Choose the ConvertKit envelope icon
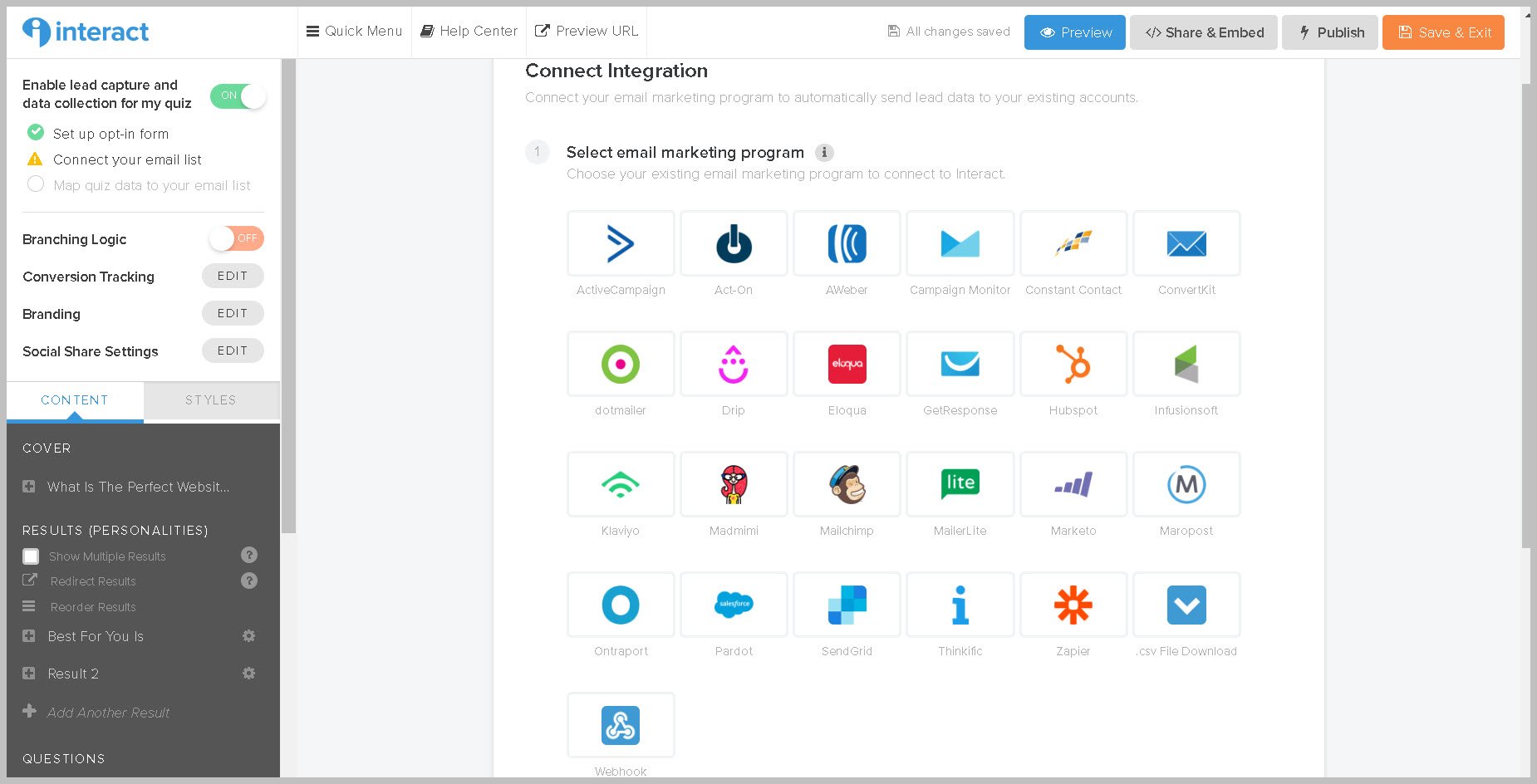Viewport: 1537px width, 784px height. (1186, 243)
